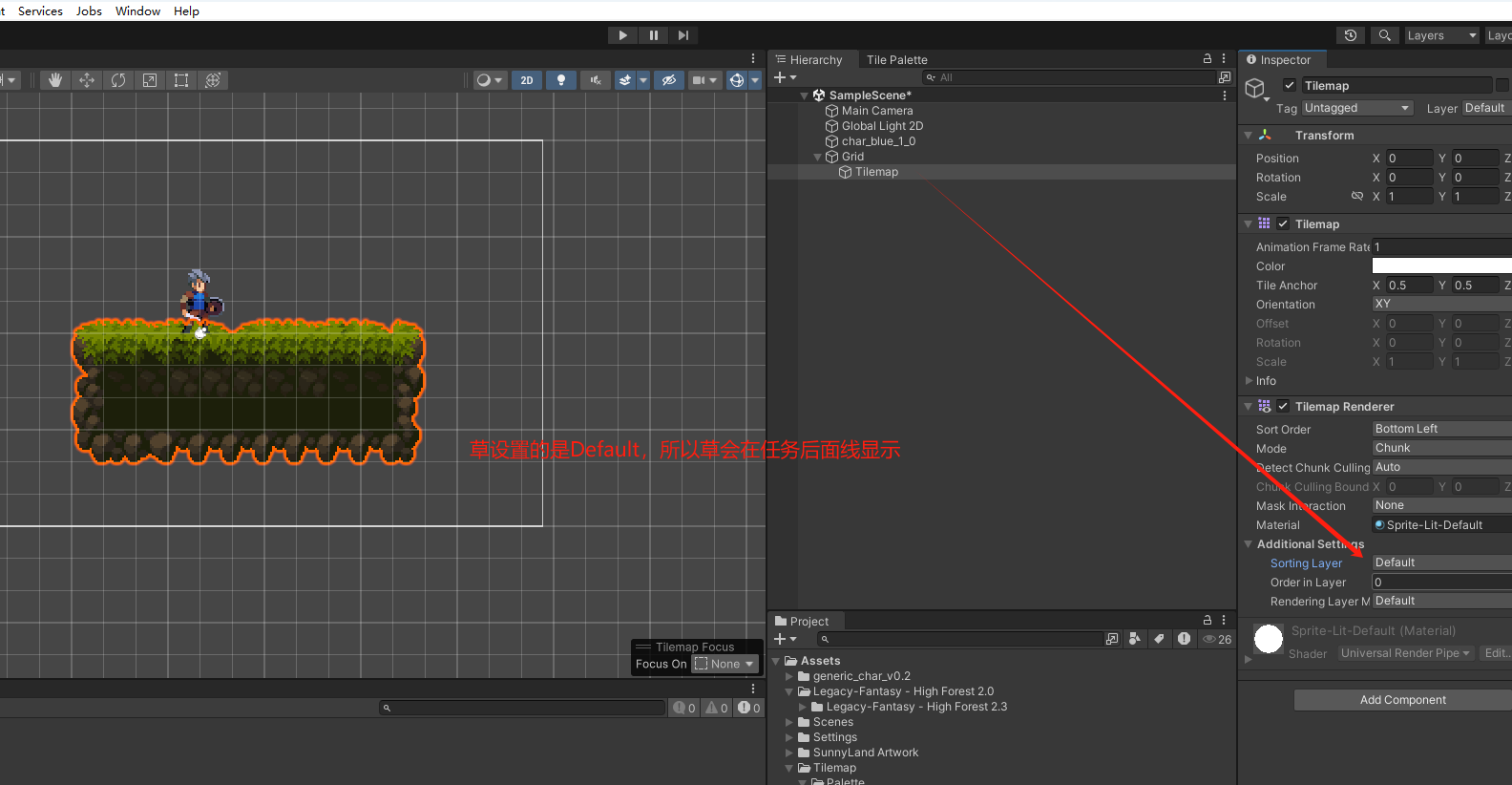Toggle scene audio mute
Viewport: 1512px width, 785px height.
(596, 80)
